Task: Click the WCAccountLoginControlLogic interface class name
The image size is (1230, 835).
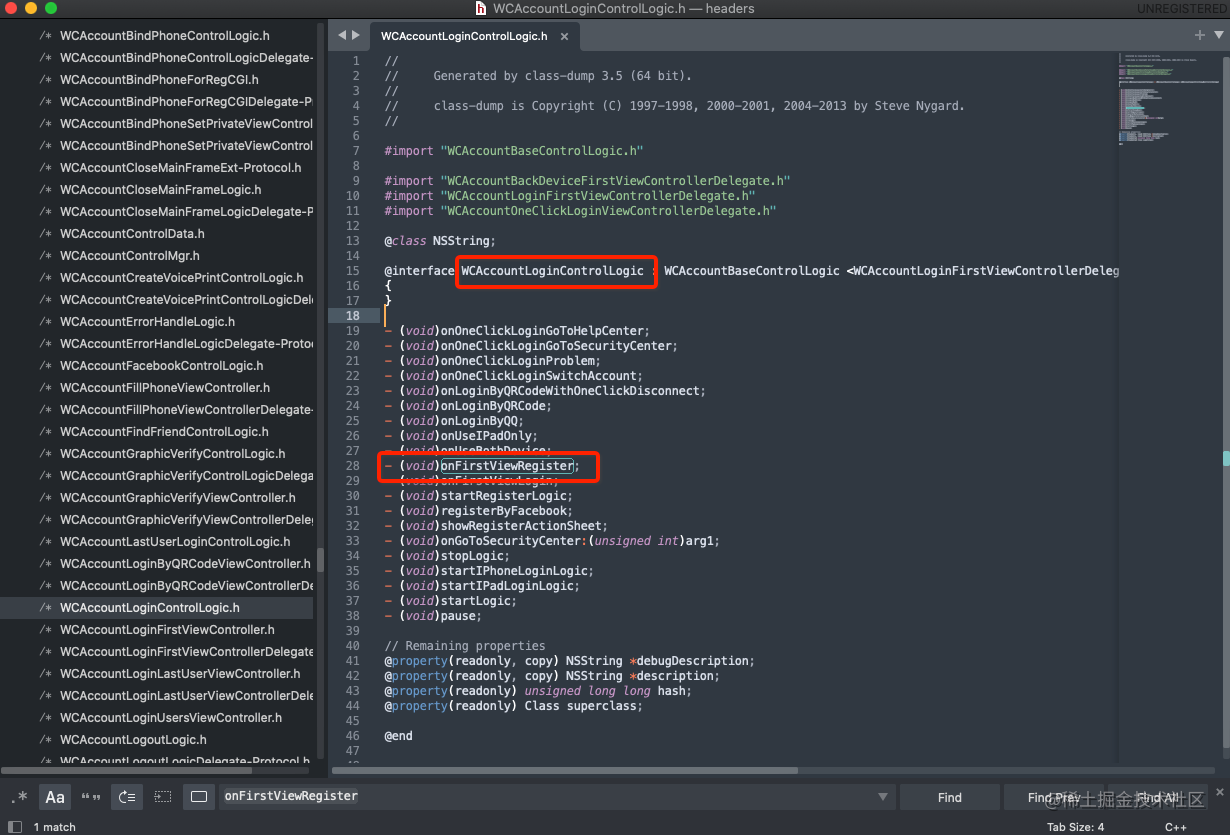Action: tap(553, 271)
